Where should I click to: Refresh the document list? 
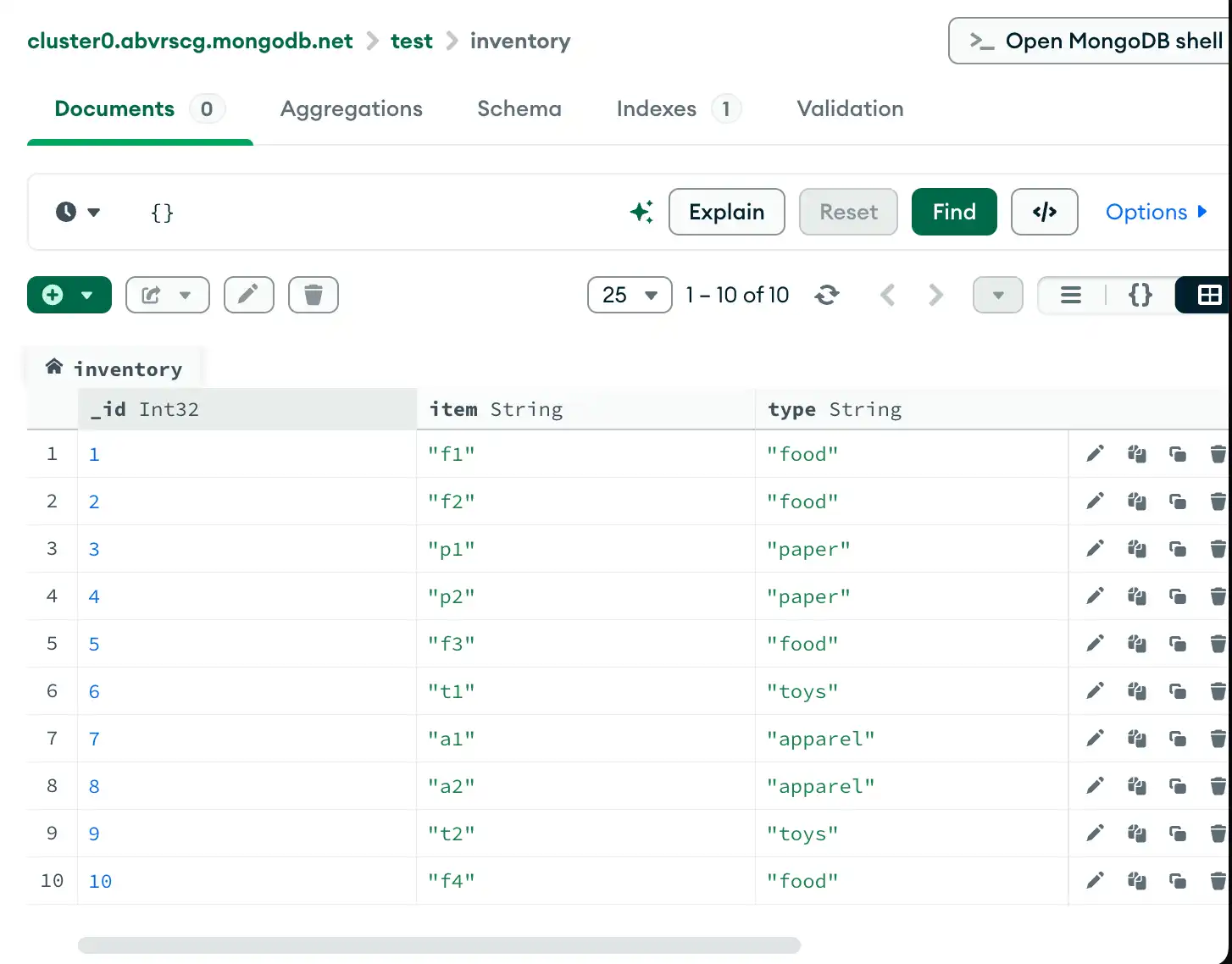(x=827, y=295)
